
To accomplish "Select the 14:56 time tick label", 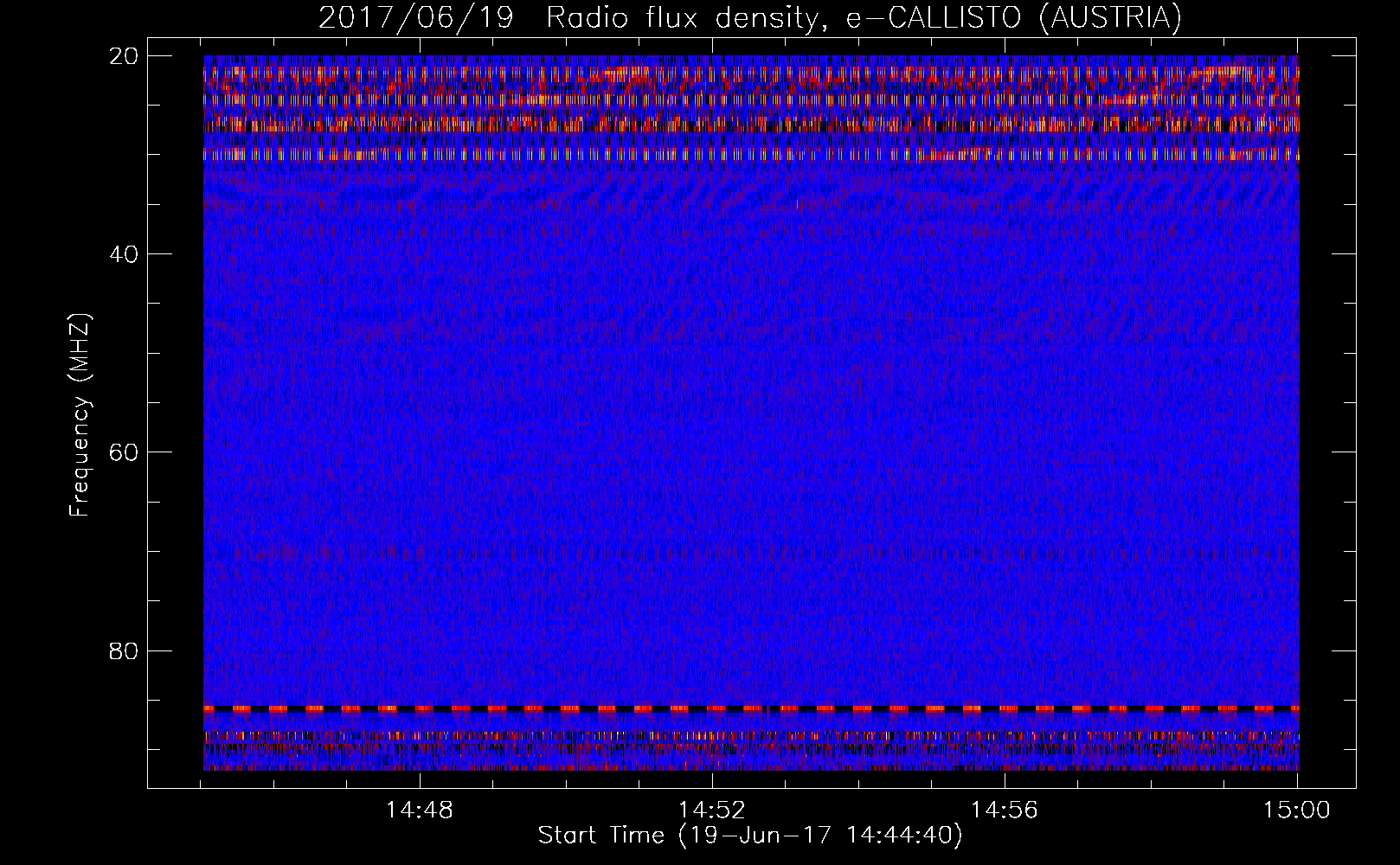I will [1005, 811].
